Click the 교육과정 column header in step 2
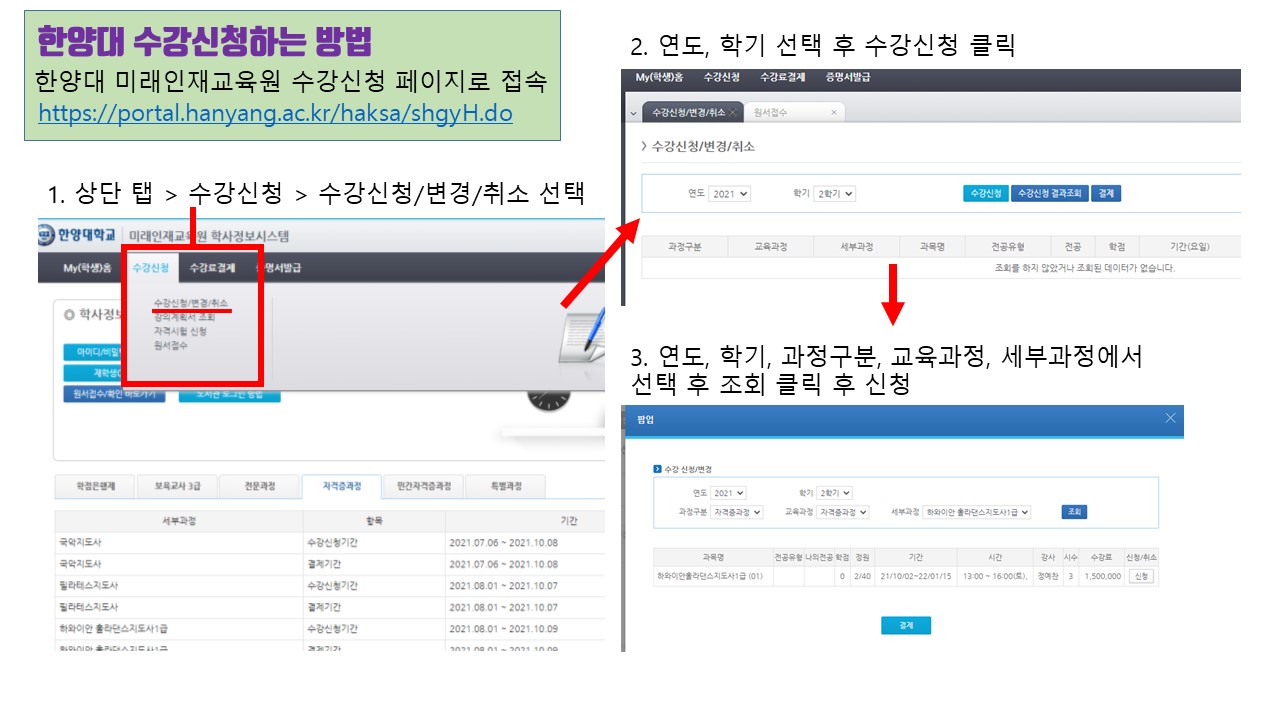1280x720 pixels. coord(770,246)
